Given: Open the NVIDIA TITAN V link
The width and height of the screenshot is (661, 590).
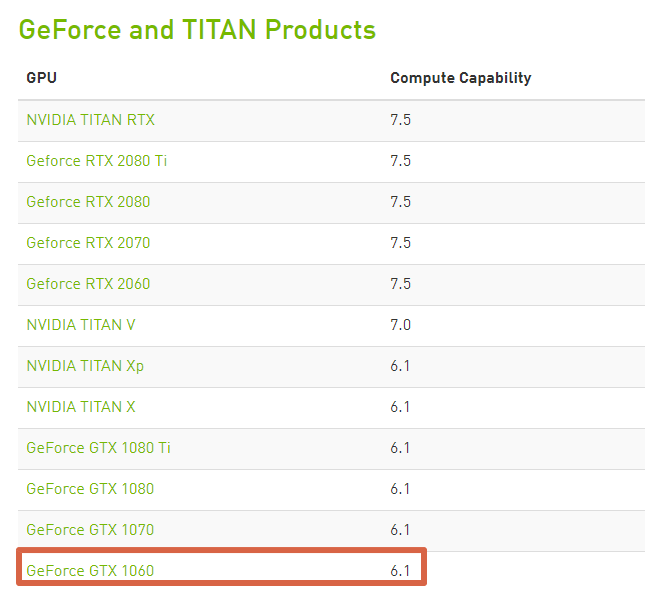Looking at the screenshot, I should pyautogui.click(x=81, y=325).
